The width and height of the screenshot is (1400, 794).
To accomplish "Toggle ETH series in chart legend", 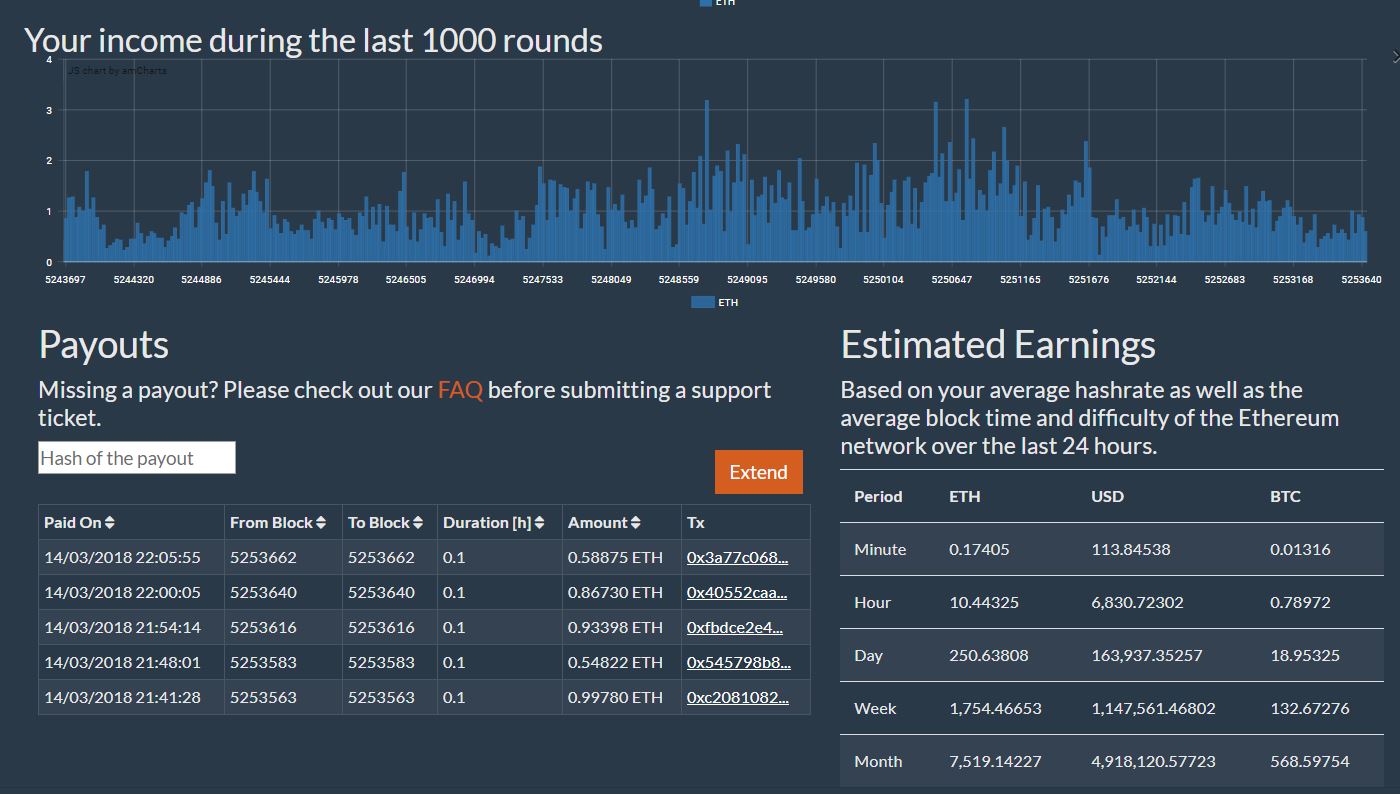I will coord(714,302).
